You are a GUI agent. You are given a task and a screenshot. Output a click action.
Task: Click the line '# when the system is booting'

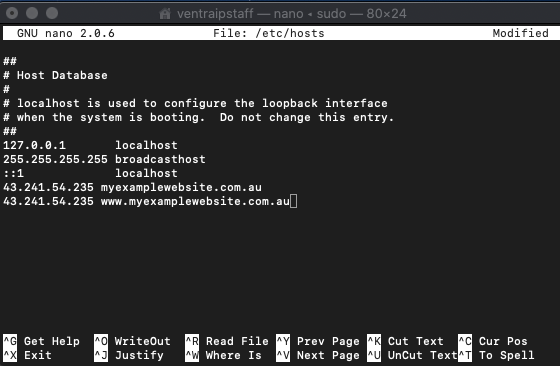click(x=199, y=117)
